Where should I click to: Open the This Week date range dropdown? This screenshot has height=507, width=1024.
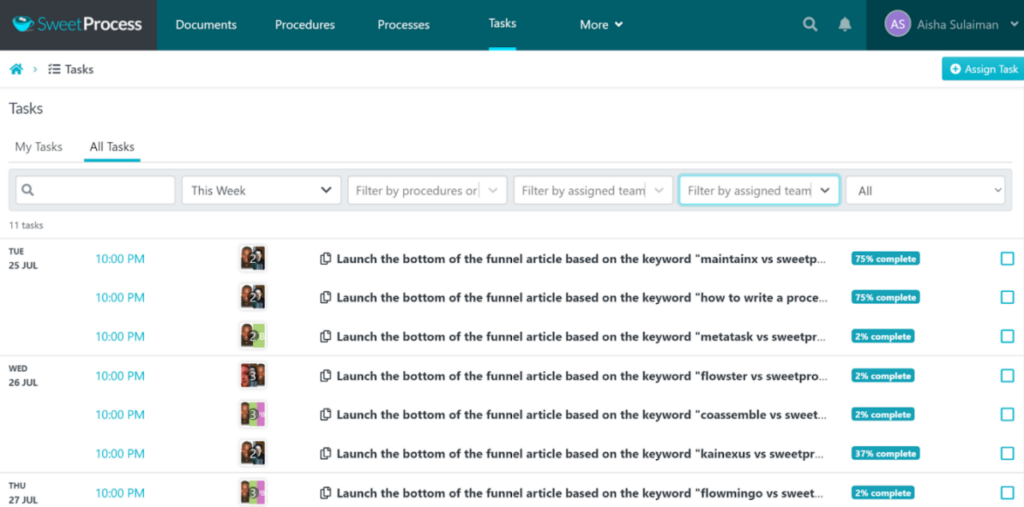pos(261,190)
